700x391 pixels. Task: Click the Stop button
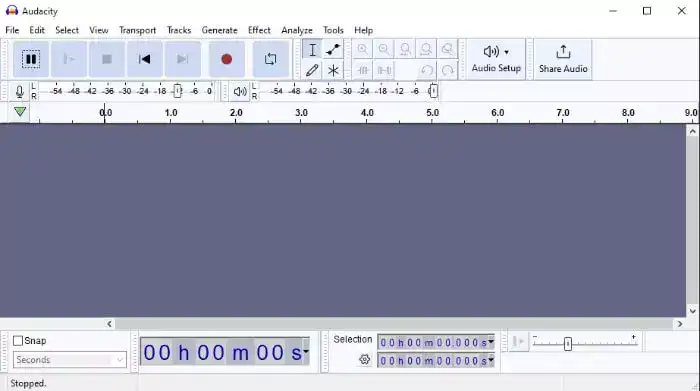(x=107, y=59)
